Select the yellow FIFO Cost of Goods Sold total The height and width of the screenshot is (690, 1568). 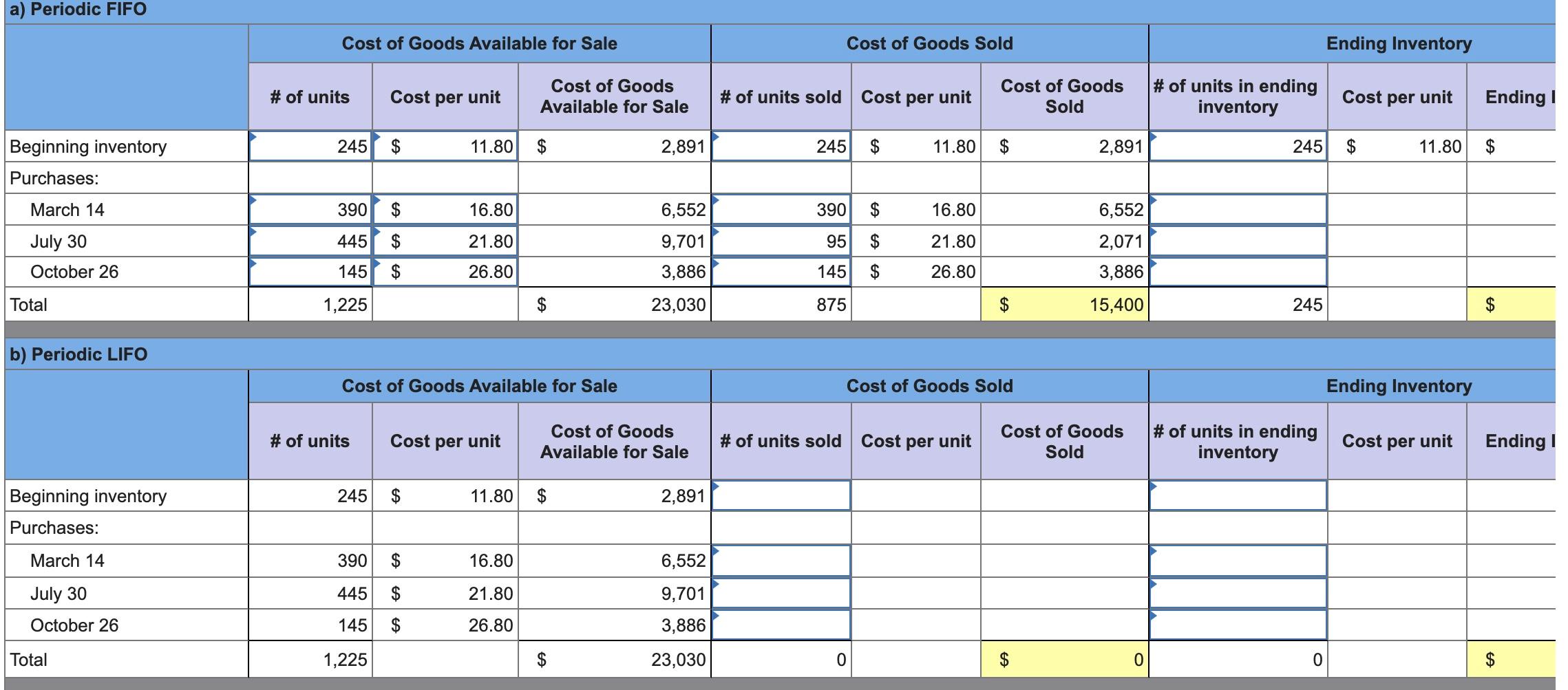(1063, 303)
